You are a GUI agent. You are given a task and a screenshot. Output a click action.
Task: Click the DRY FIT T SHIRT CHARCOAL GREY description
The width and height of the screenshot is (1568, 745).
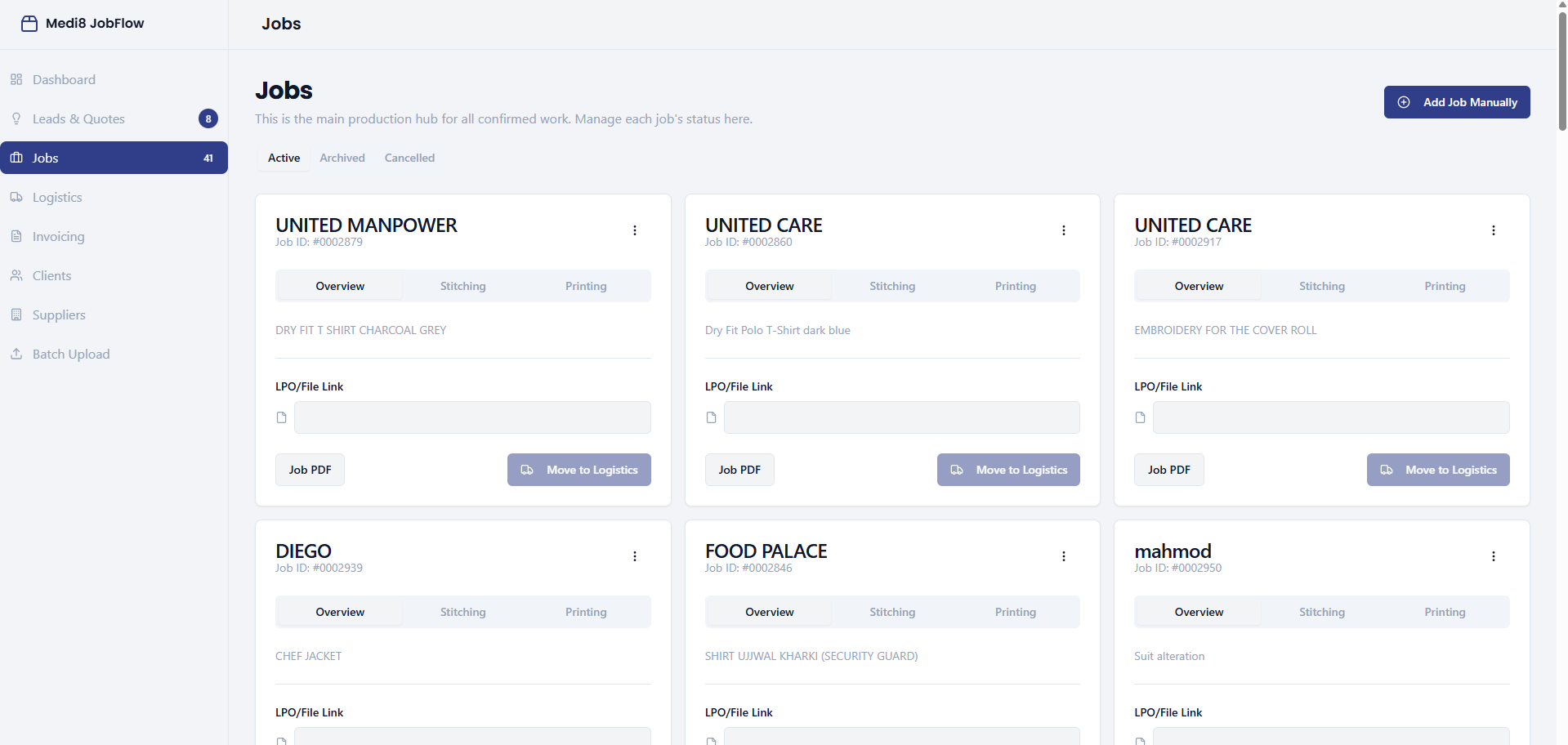coord(361,330)
